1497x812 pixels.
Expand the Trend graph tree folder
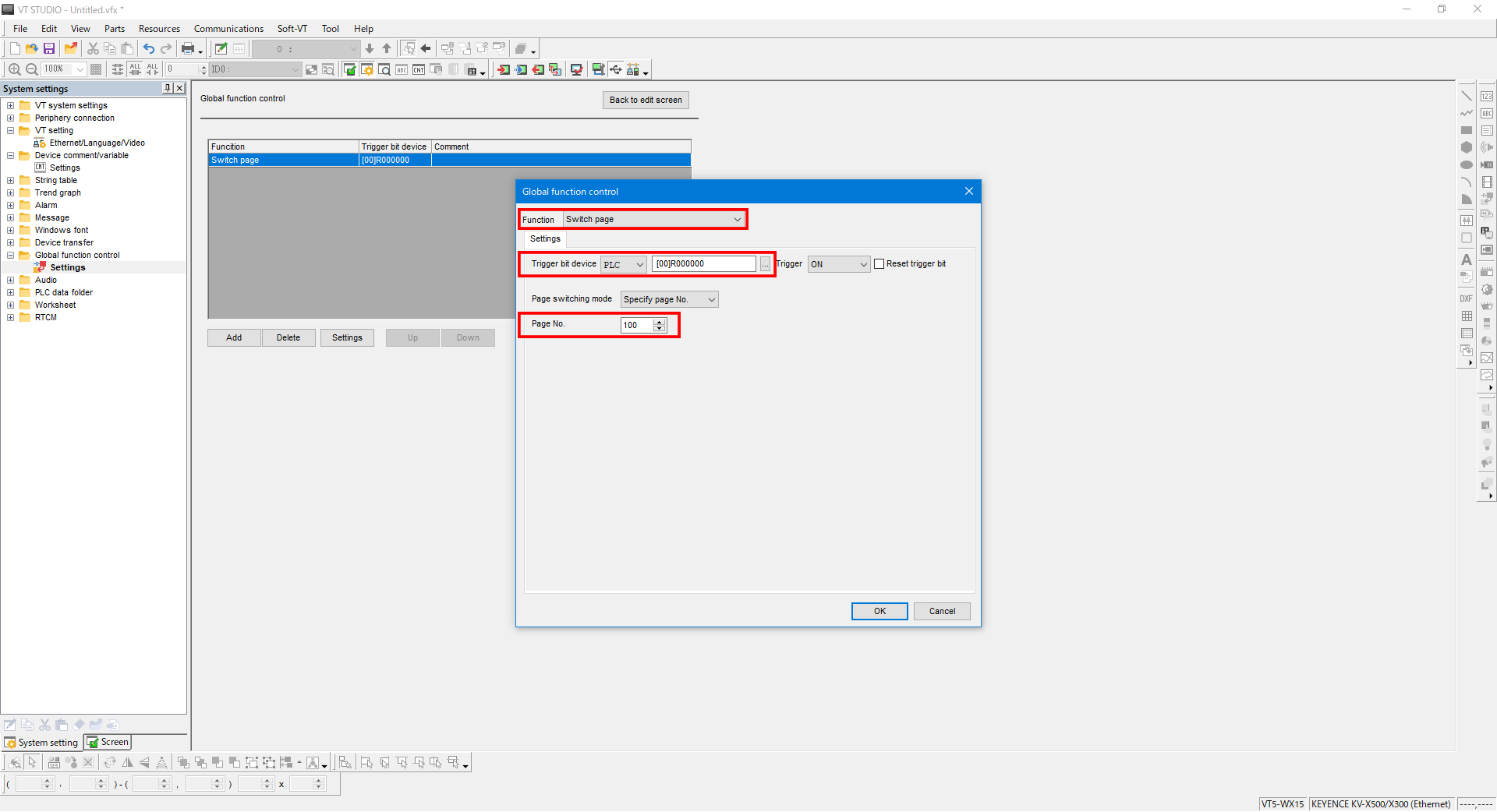[x=11, y=193]
